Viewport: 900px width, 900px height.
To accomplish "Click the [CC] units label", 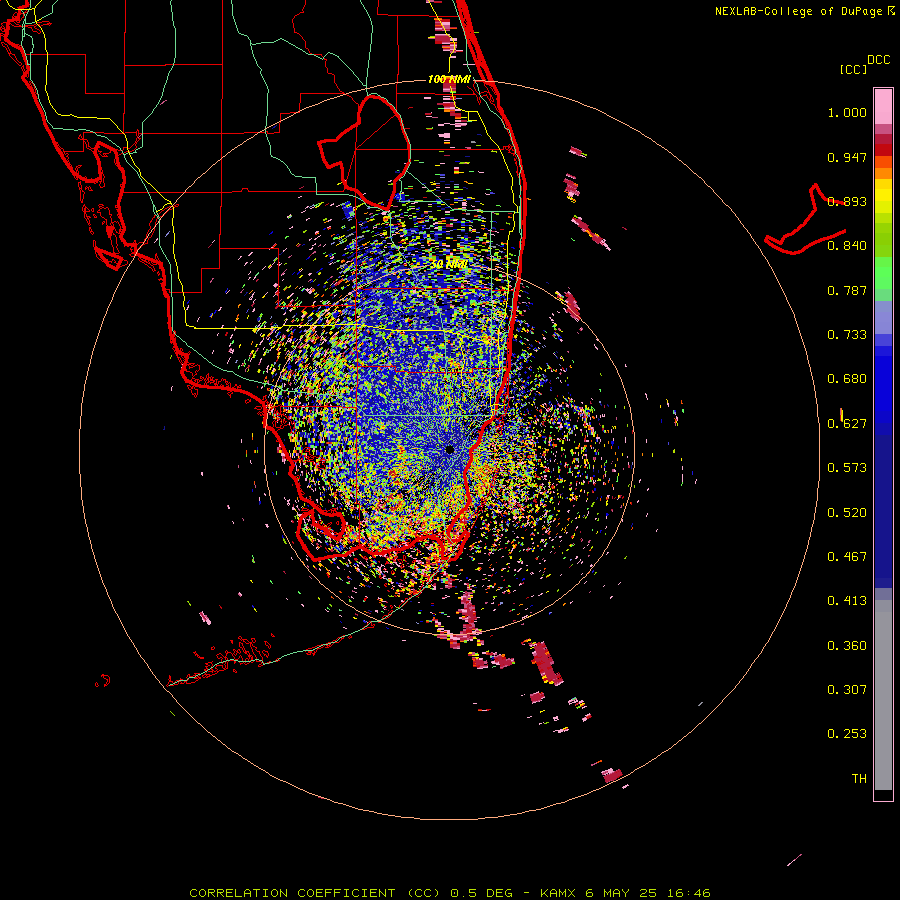I will point(853,69).
